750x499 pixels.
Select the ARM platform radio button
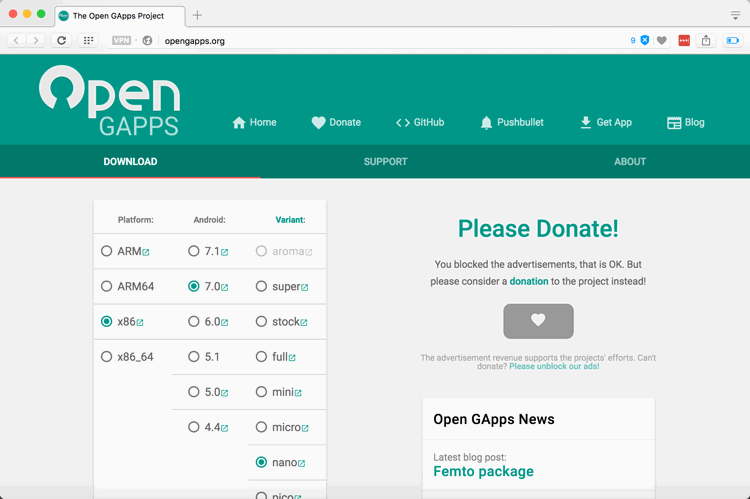106,251
